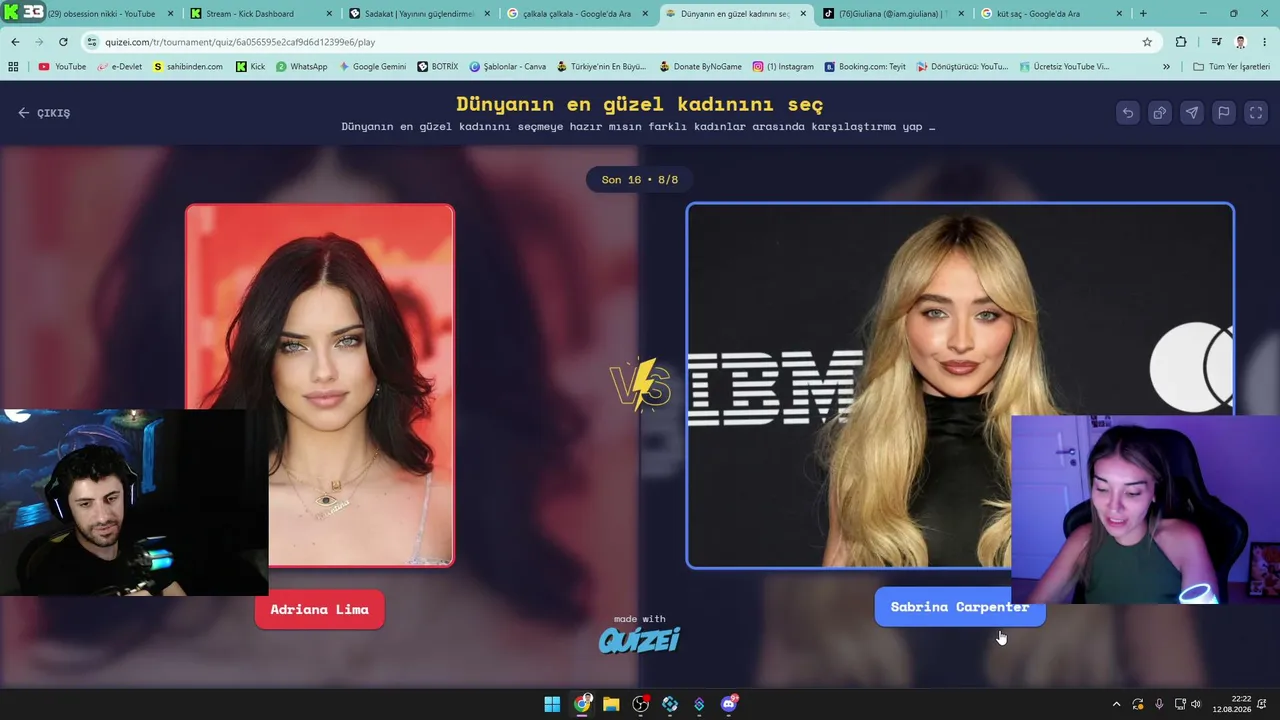Undo the last pick with the back arrow

pos(1128,113)
